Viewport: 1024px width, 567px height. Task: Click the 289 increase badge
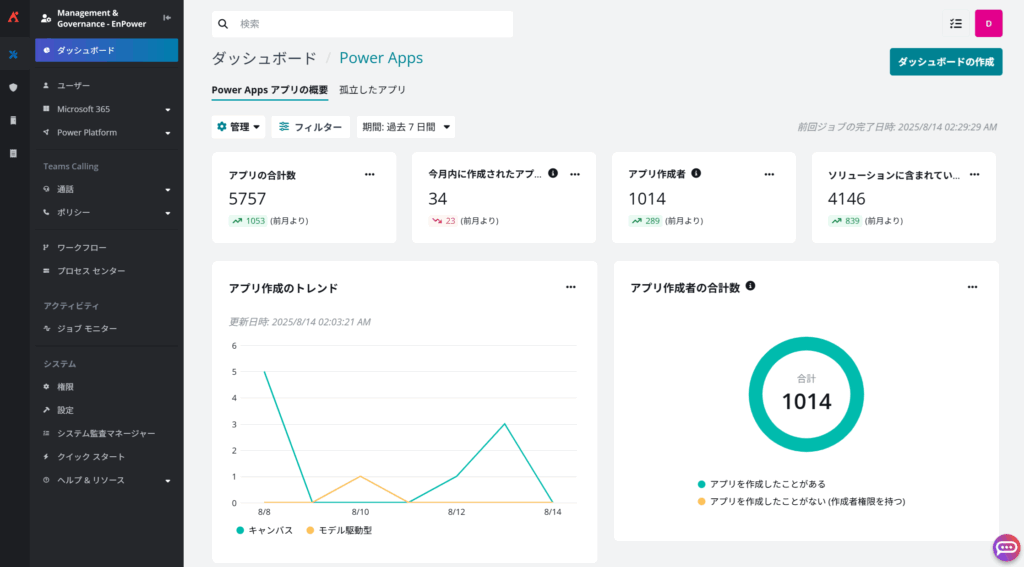pos(645,221)
